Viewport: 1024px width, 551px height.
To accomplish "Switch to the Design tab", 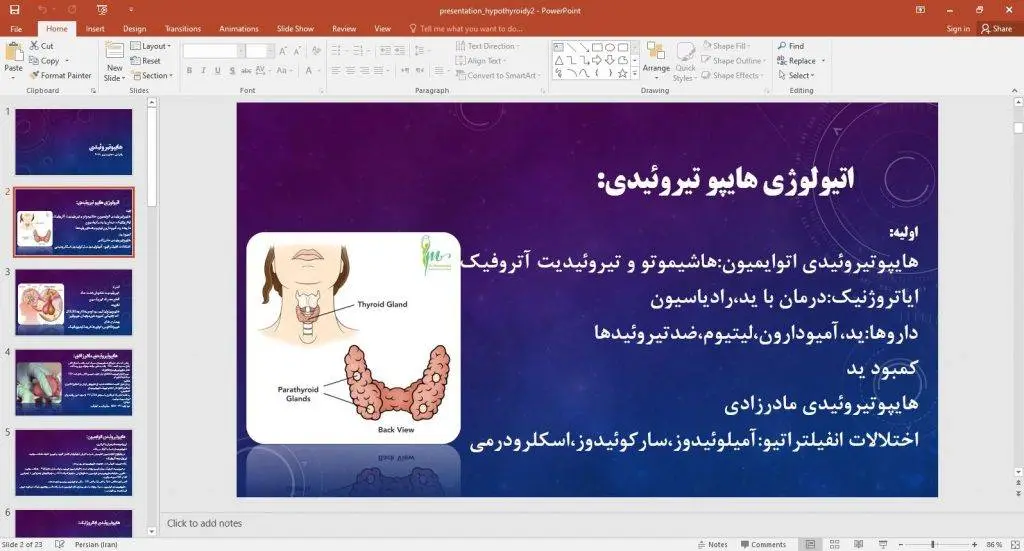I will click(135, 29).
